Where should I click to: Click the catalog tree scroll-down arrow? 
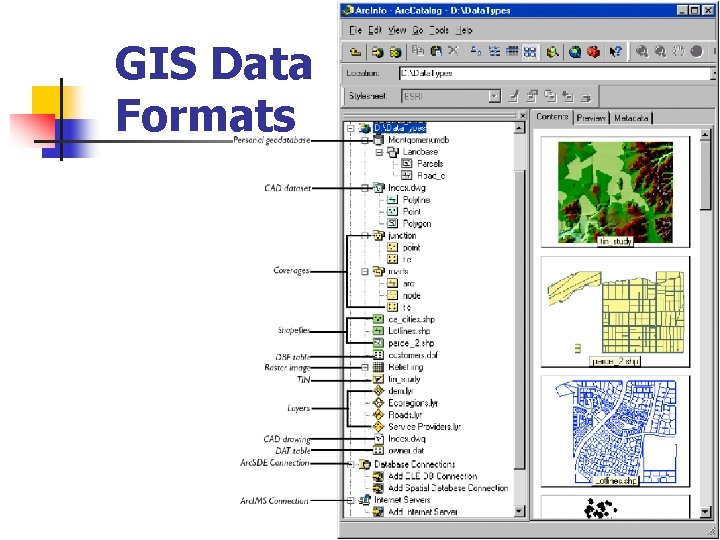519,511
